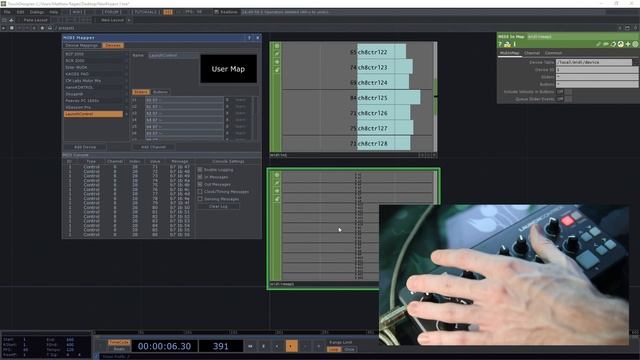Click the frame number field showing 391
The height and width of the screenshot is (360, 640).
[x=221, y=346]
